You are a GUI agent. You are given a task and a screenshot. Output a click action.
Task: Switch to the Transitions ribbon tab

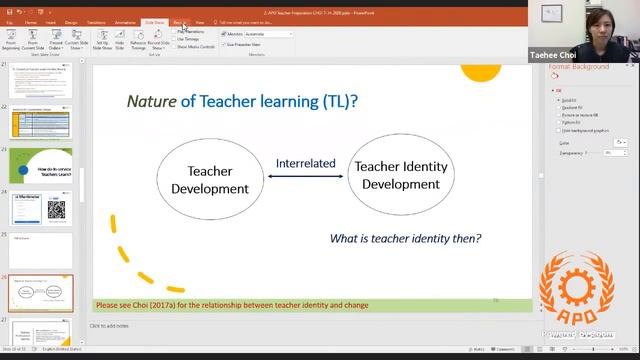point(96,22)
